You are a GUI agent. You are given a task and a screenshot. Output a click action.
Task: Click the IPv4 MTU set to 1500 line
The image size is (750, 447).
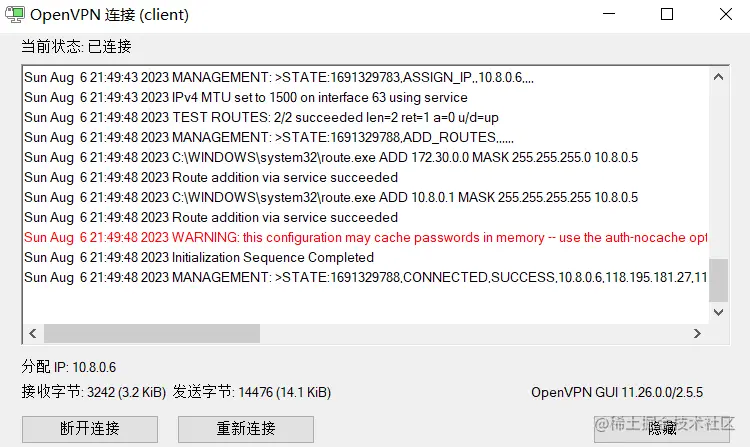[246, 98]
